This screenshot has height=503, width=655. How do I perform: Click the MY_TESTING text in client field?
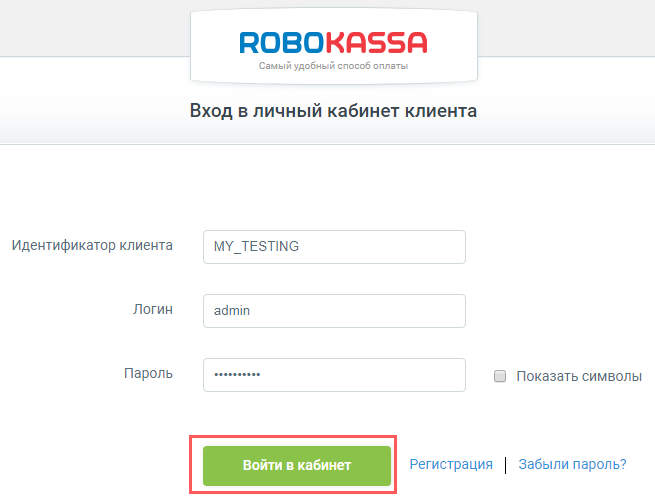(x=256, y=246)
